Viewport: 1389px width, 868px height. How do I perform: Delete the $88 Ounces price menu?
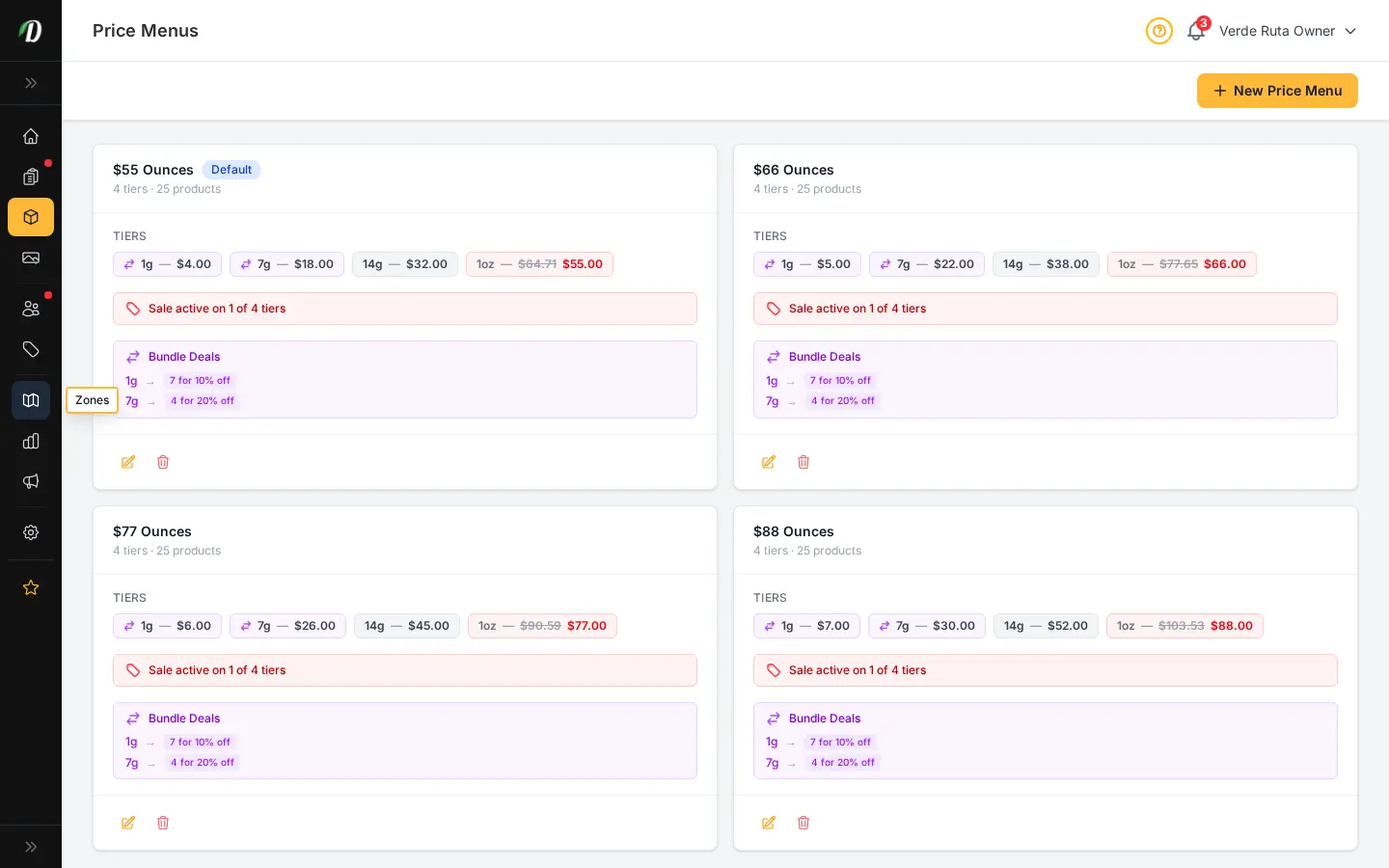803,823
